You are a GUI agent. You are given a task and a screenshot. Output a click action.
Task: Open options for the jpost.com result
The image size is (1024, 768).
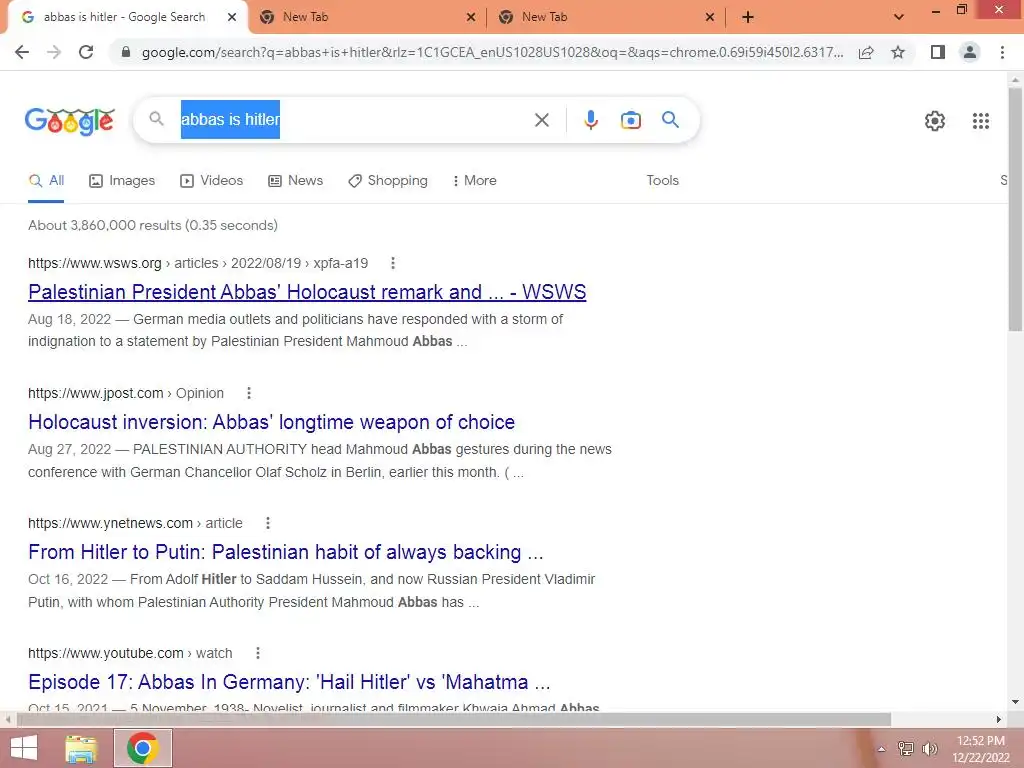coord(249,393)
